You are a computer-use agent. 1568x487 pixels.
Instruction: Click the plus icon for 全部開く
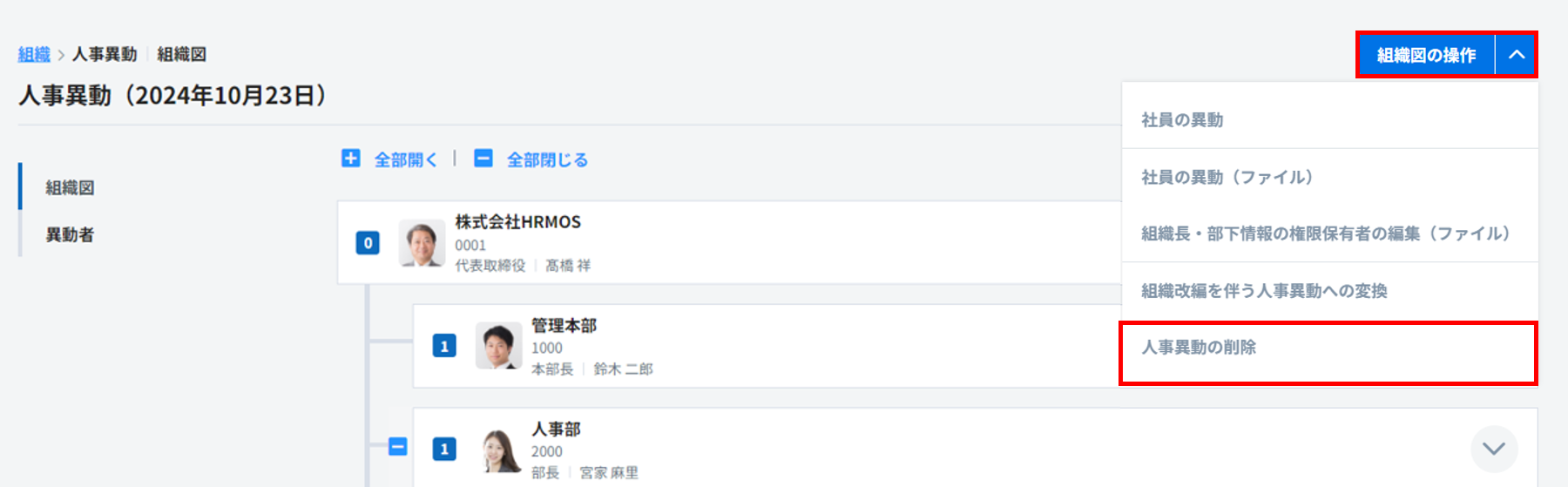[350, 159]
